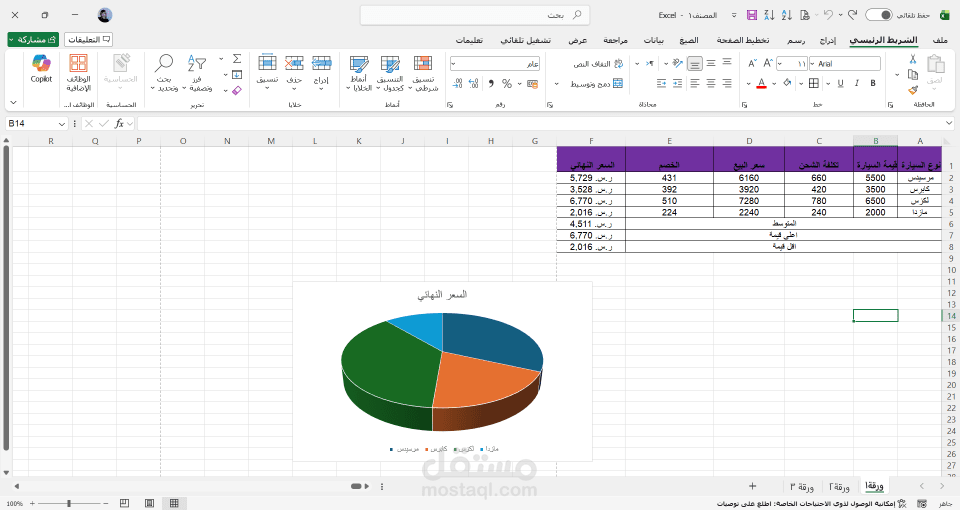Switch to Normal view in status bar

174,503
